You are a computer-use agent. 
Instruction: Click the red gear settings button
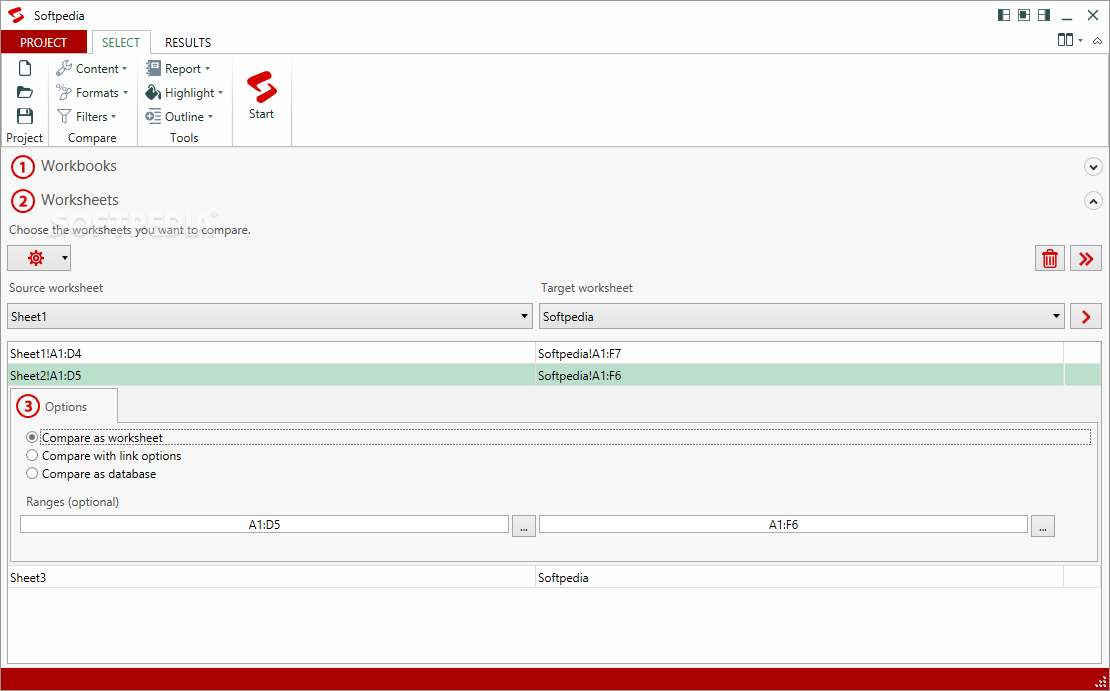(x=34, y=258)
